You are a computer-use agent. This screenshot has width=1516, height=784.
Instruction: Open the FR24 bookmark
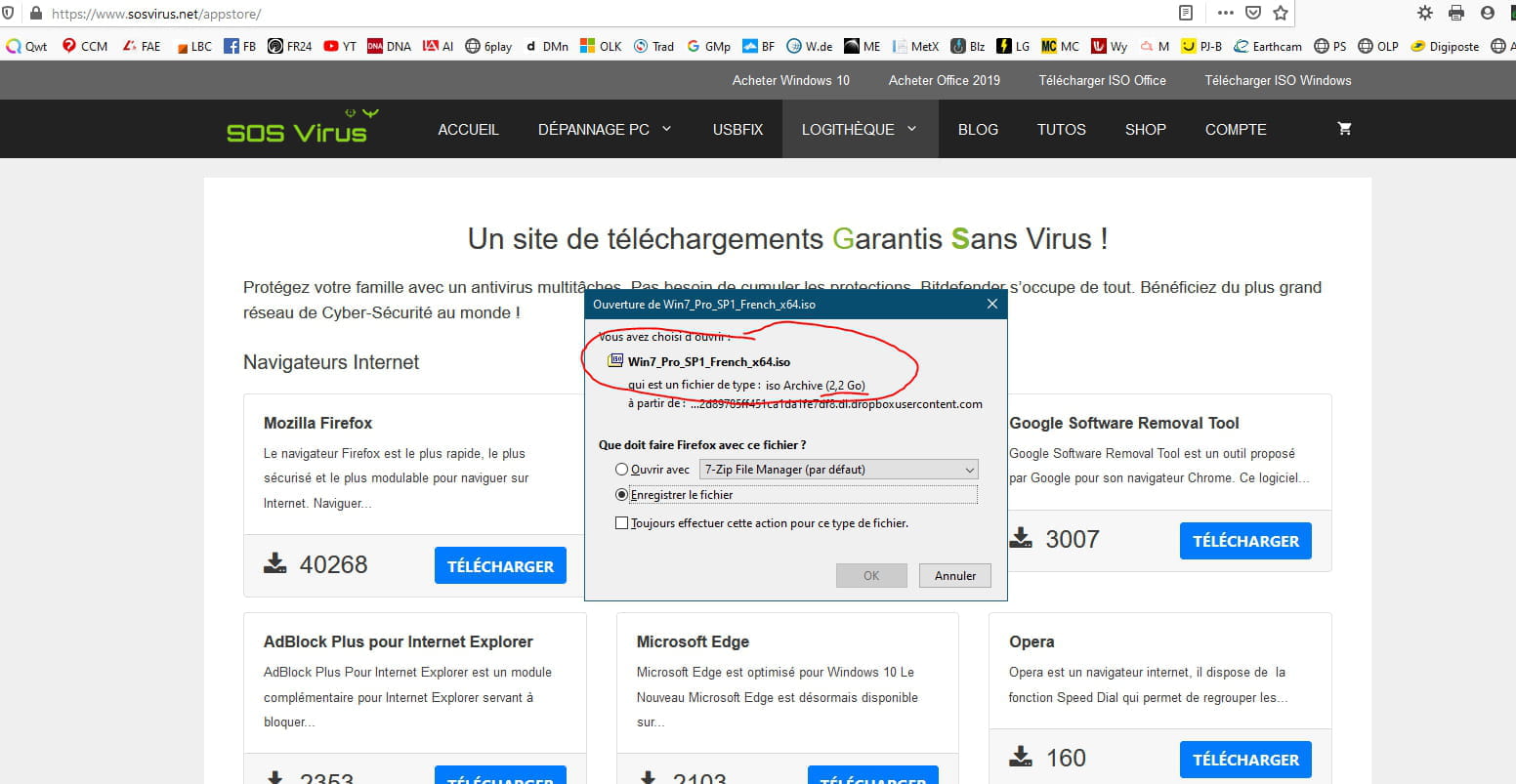(x=290, y=46)
